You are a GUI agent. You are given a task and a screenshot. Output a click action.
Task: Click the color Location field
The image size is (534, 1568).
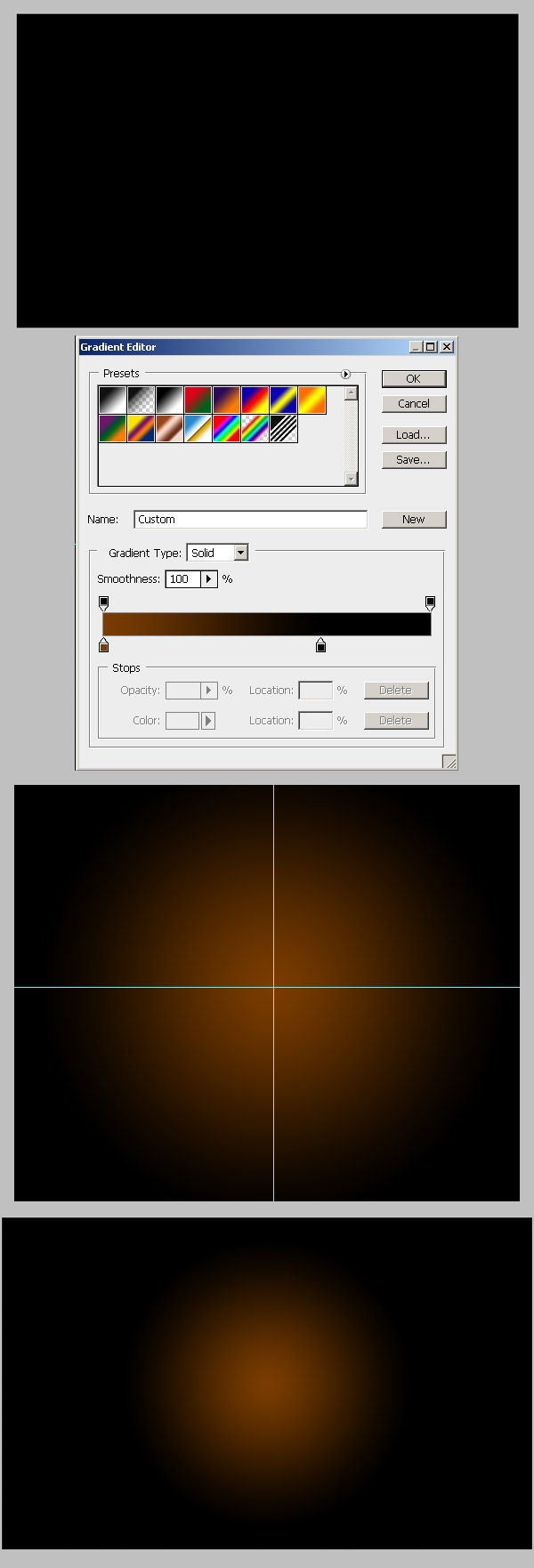(315, 720)
